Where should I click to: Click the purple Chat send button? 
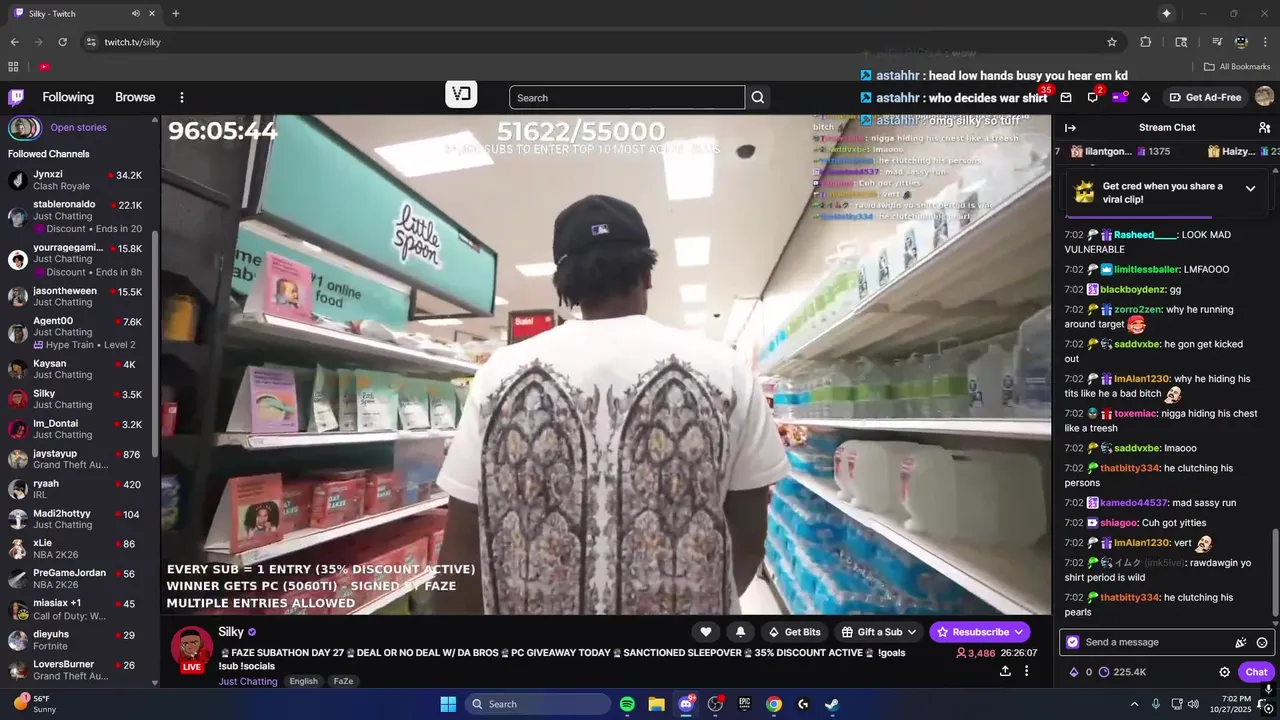click(1256, 672)
